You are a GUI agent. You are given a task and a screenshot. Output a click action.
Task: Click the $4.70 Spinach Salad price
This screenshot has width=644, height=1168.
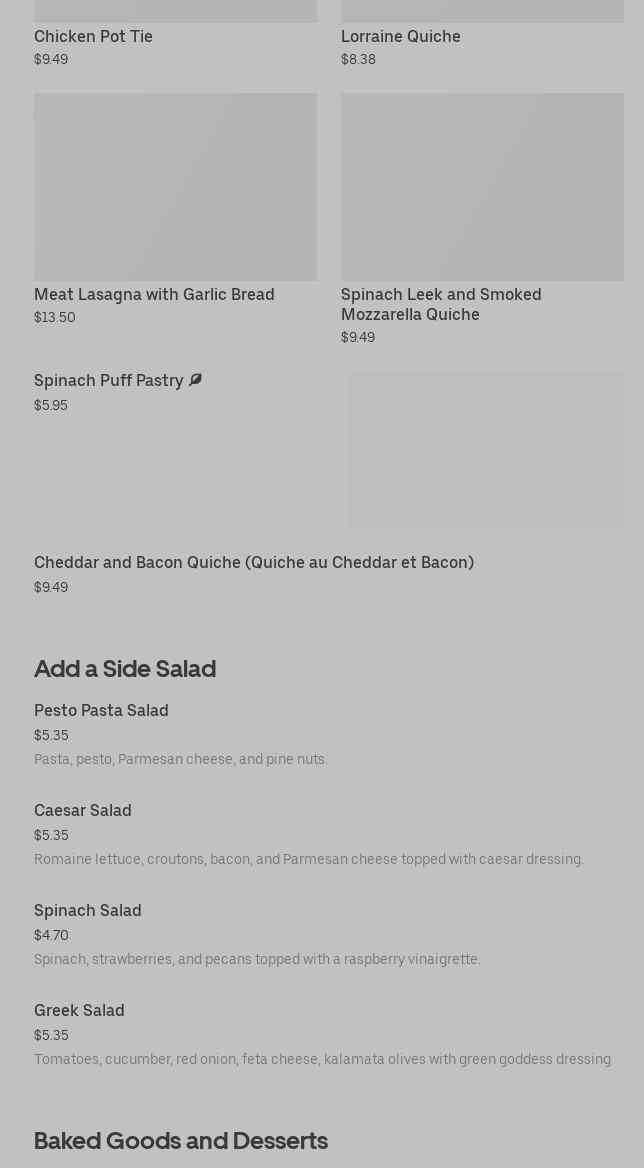[x=51, y=936]
